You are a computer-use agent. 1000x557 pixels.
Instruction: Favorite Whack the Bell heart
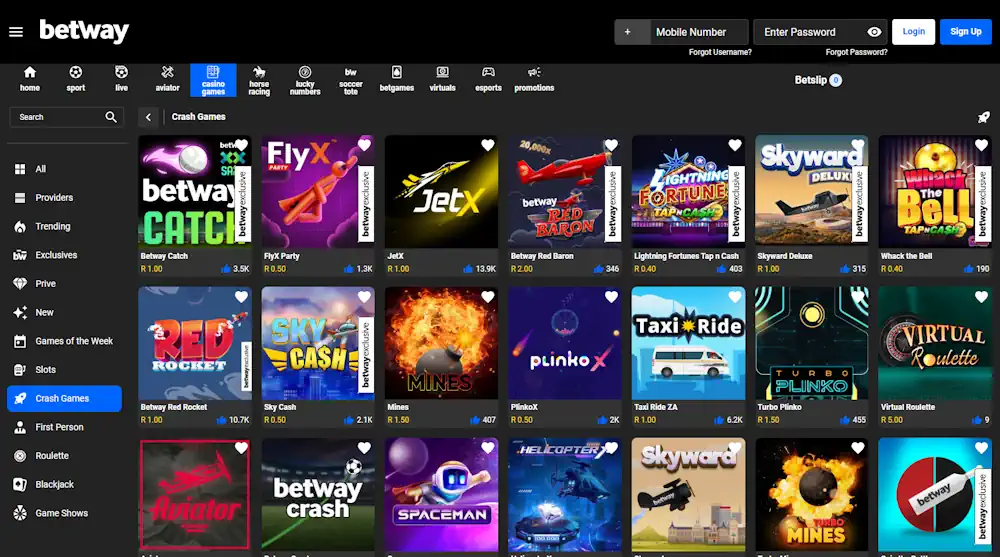click(981, 145)
